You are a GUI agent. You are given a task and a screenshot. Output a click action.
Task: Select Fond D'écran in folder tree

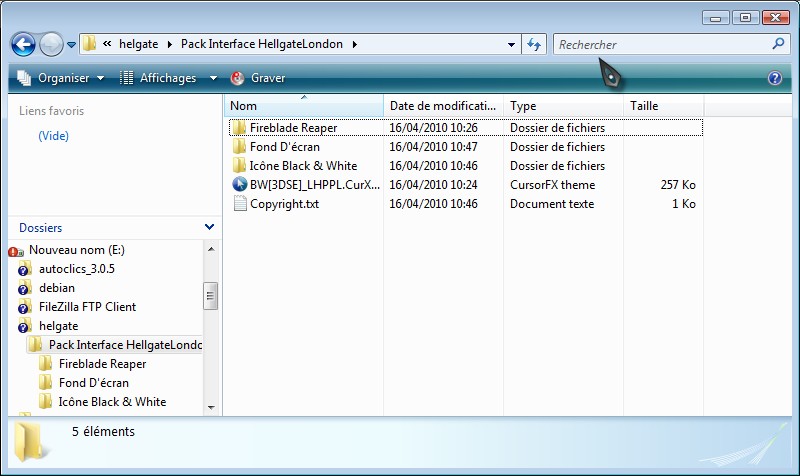(93, 383)
